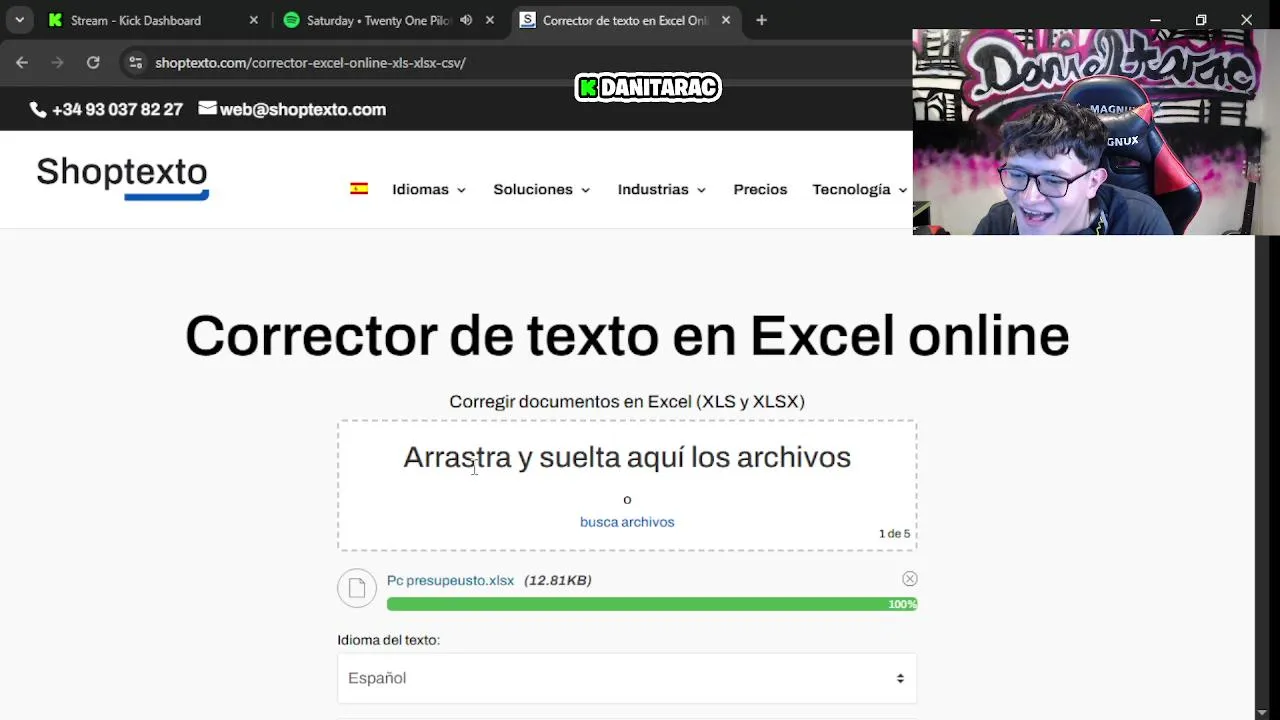Click the Shoptexto logo
Image resolution: width=1280 pixels, height=720 pixels.
pos(122,177)
